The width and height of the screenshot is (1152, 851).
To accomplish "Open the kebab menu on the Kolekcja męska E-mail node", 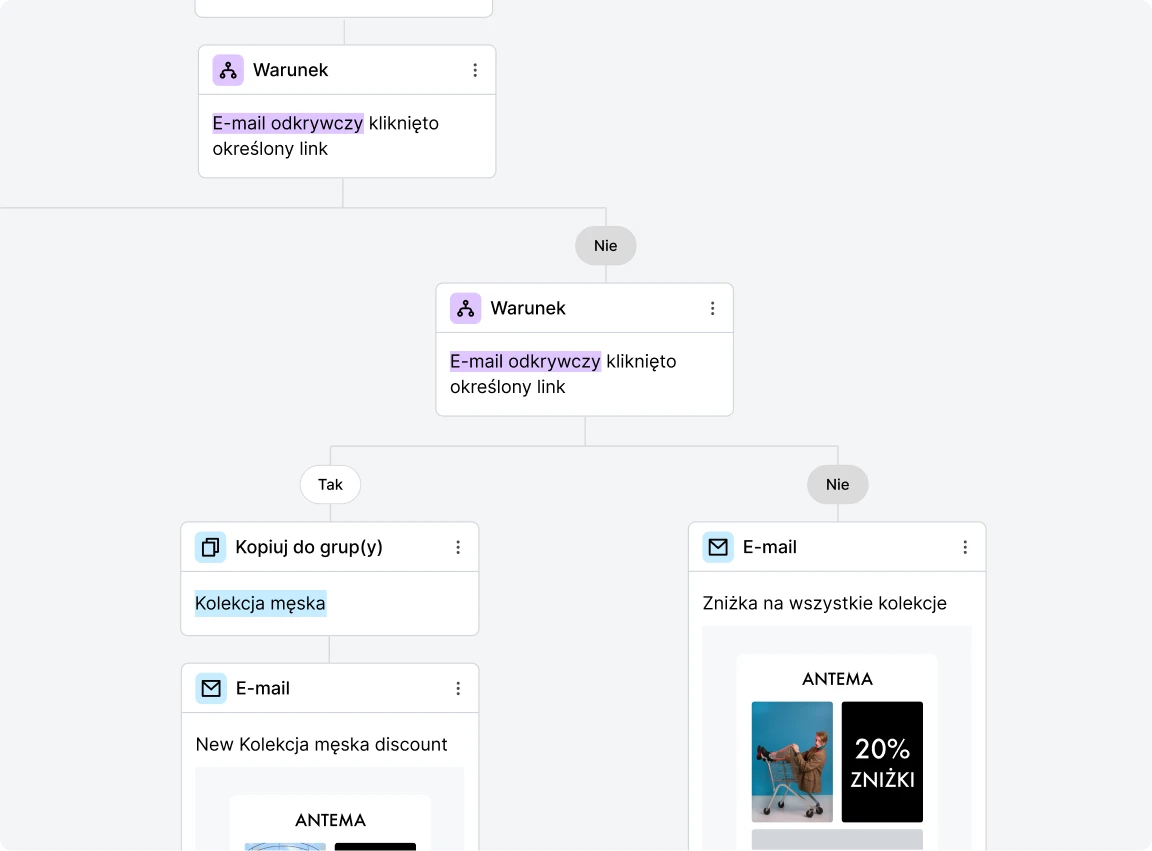I will [458, 688].
